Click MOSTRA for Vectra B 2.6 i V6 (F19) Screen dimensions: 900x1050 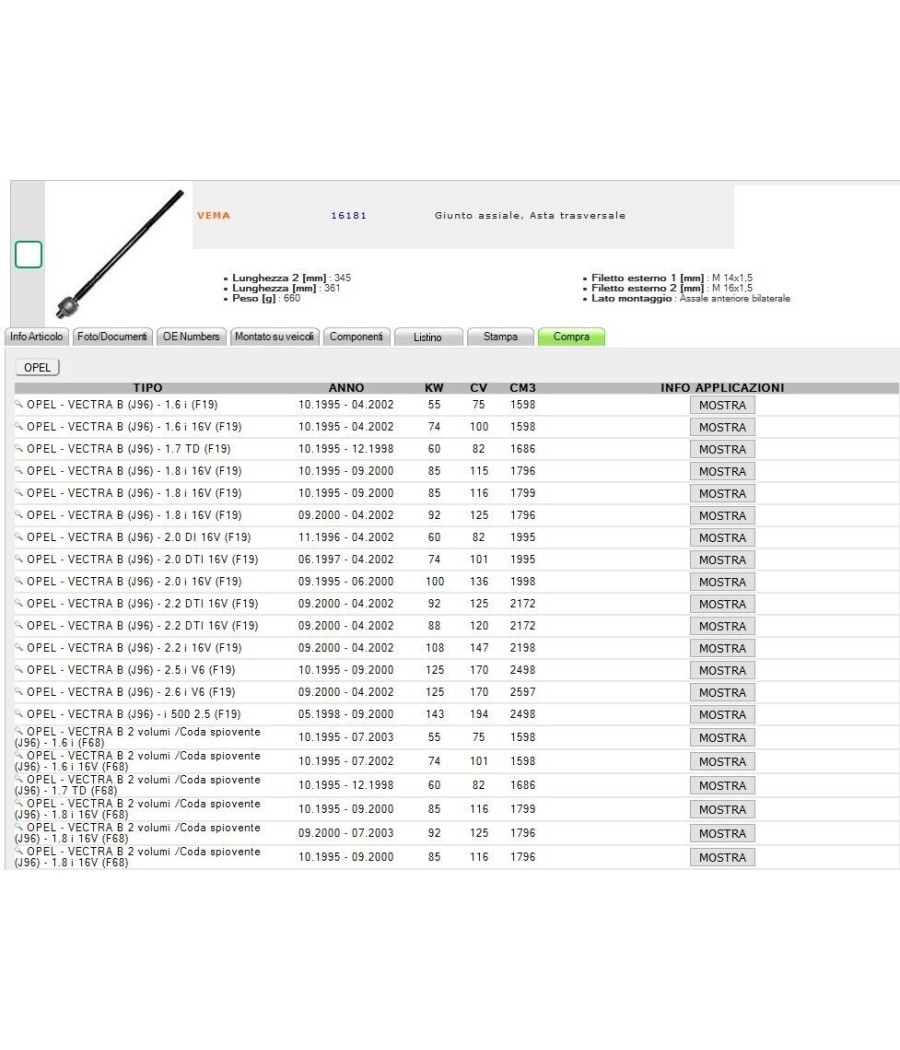(722, 692)
